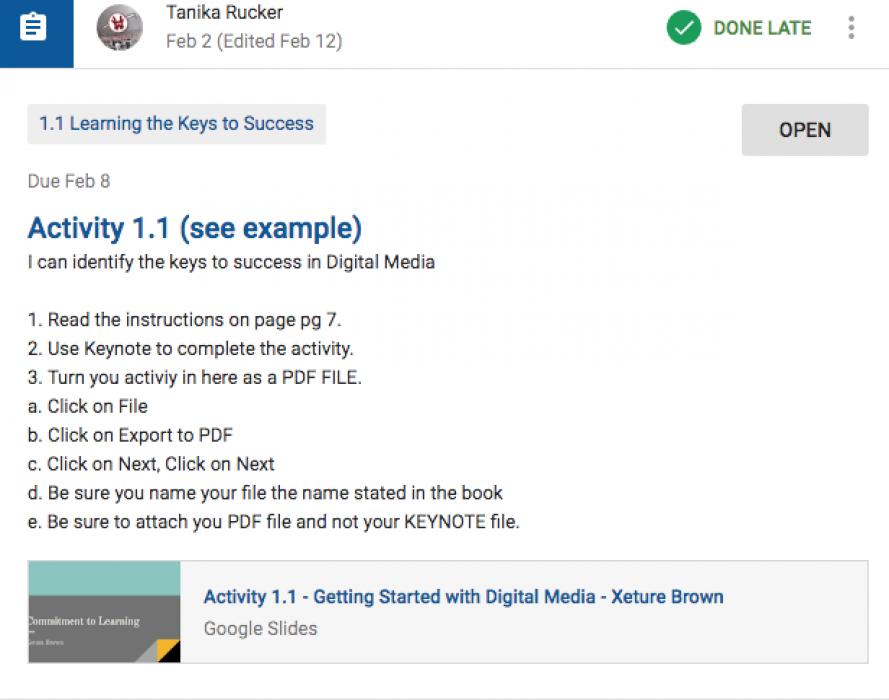Click the DONE LATE status label

click(762, 28)
